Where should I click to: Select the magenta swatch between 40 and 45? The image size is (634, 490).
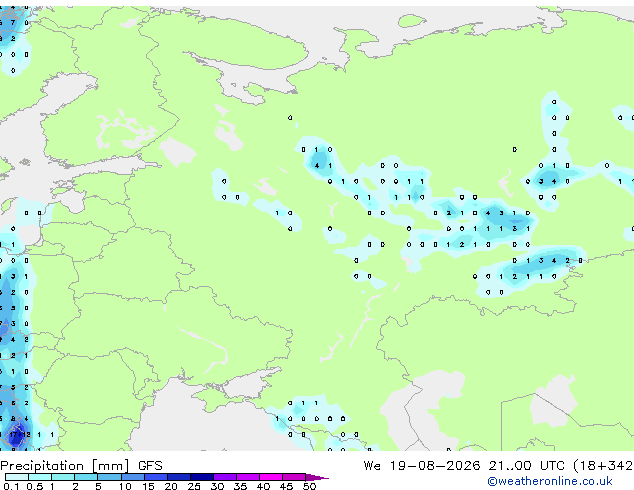coord(271,477)
